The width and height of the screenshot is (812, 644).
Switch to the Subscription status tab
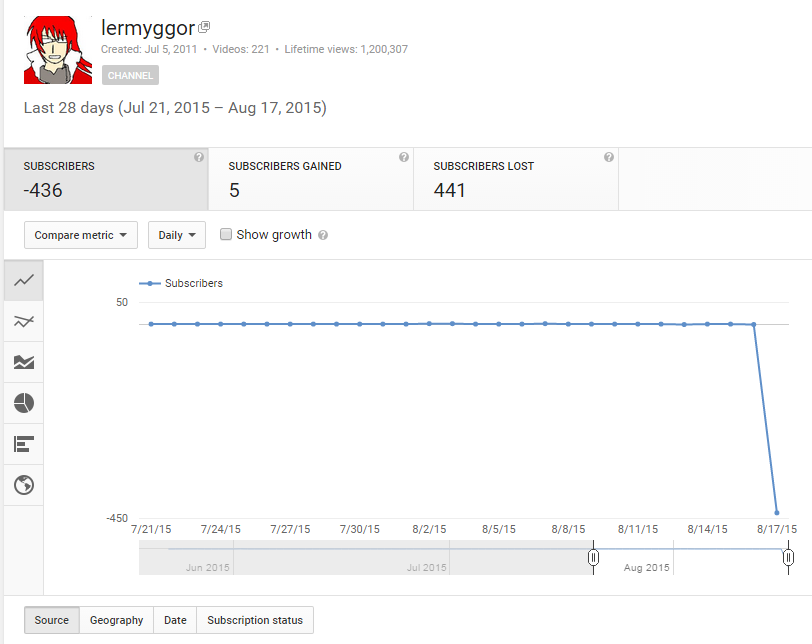pyautogui.click(x=255, y=620)
